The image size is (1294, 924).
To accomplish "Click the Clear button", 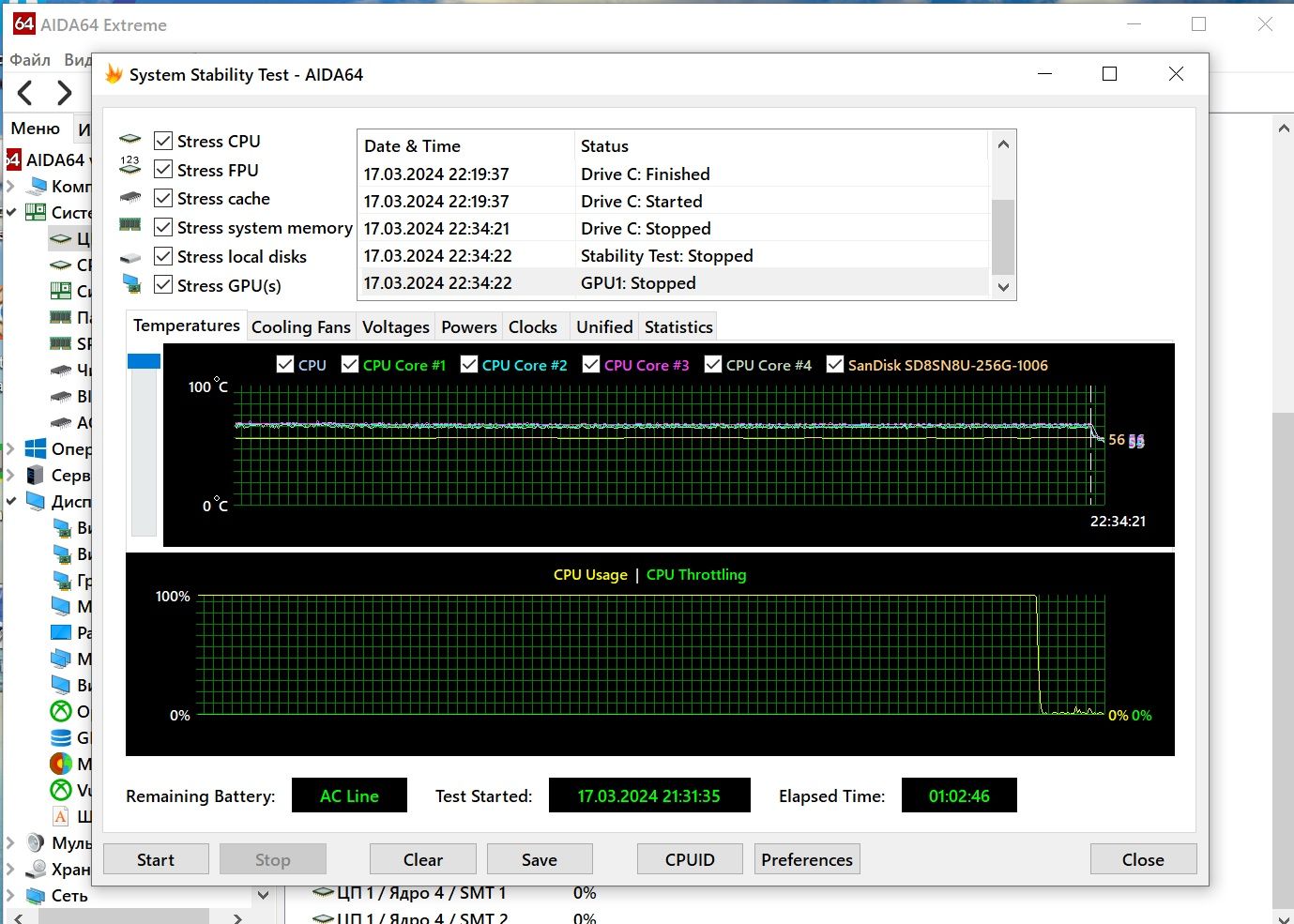I will (x=423, y=859).
